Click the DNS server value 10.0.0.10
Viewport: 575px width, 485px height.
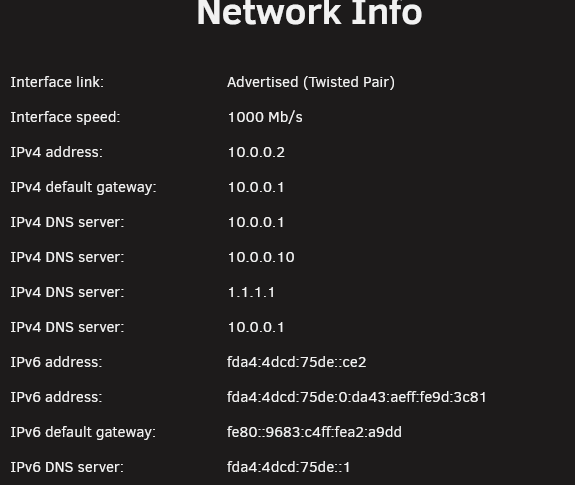tap(261, 257)
